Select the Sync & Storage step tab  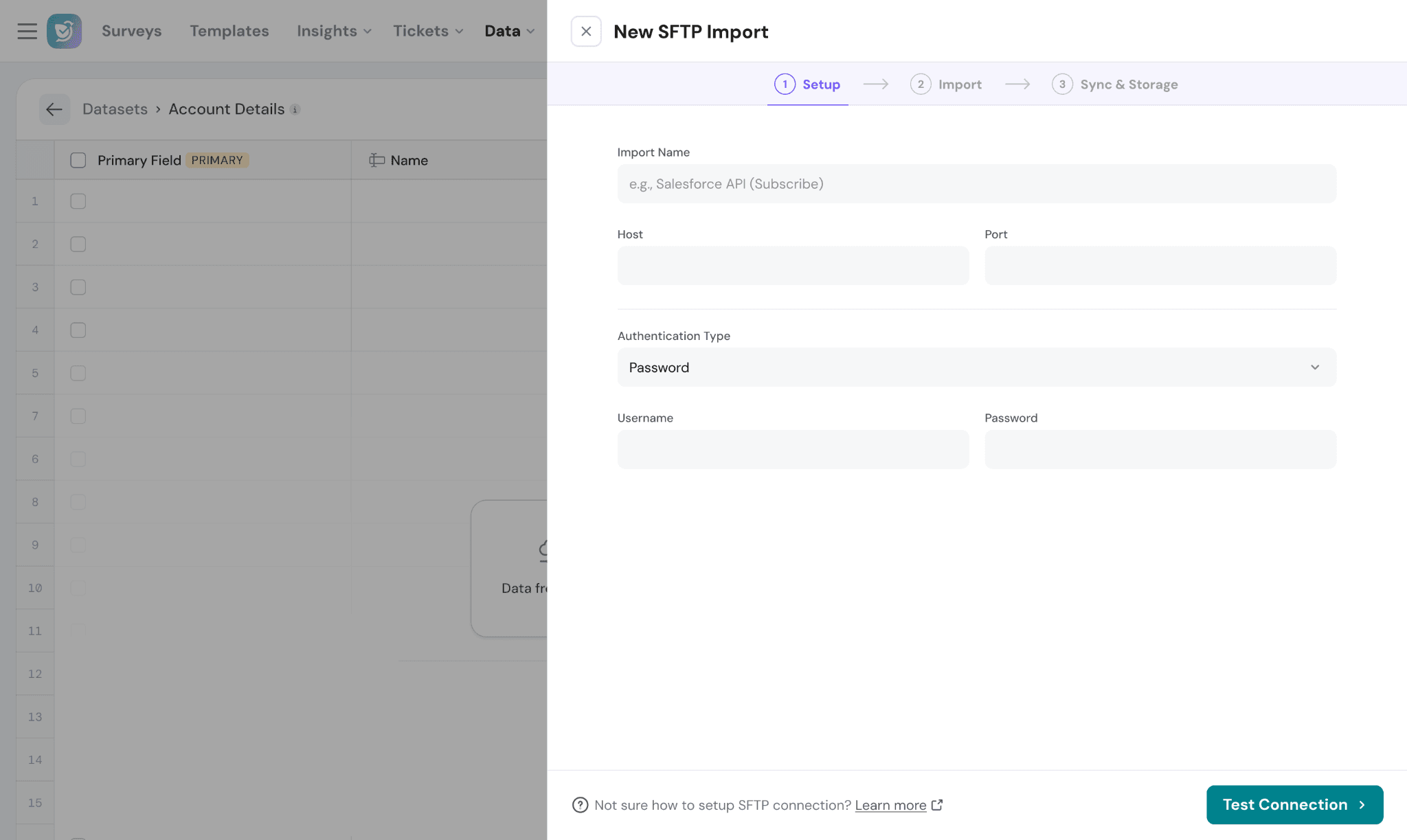(1114, 84)
